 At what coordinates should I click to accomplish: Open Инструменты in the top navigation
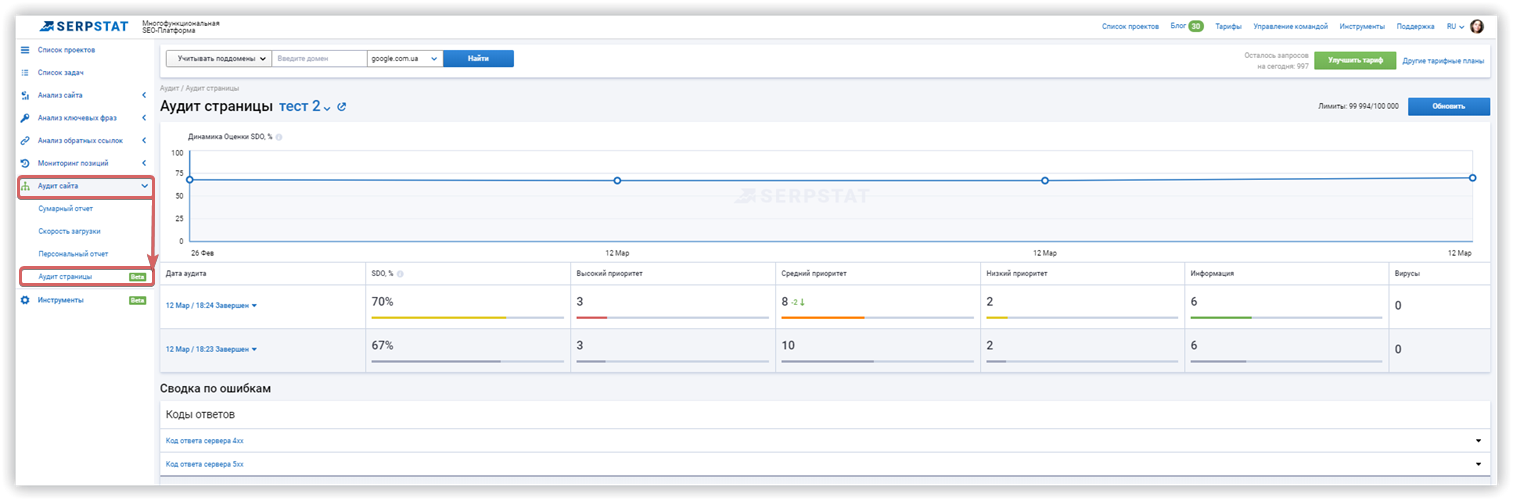point(1362,27)
